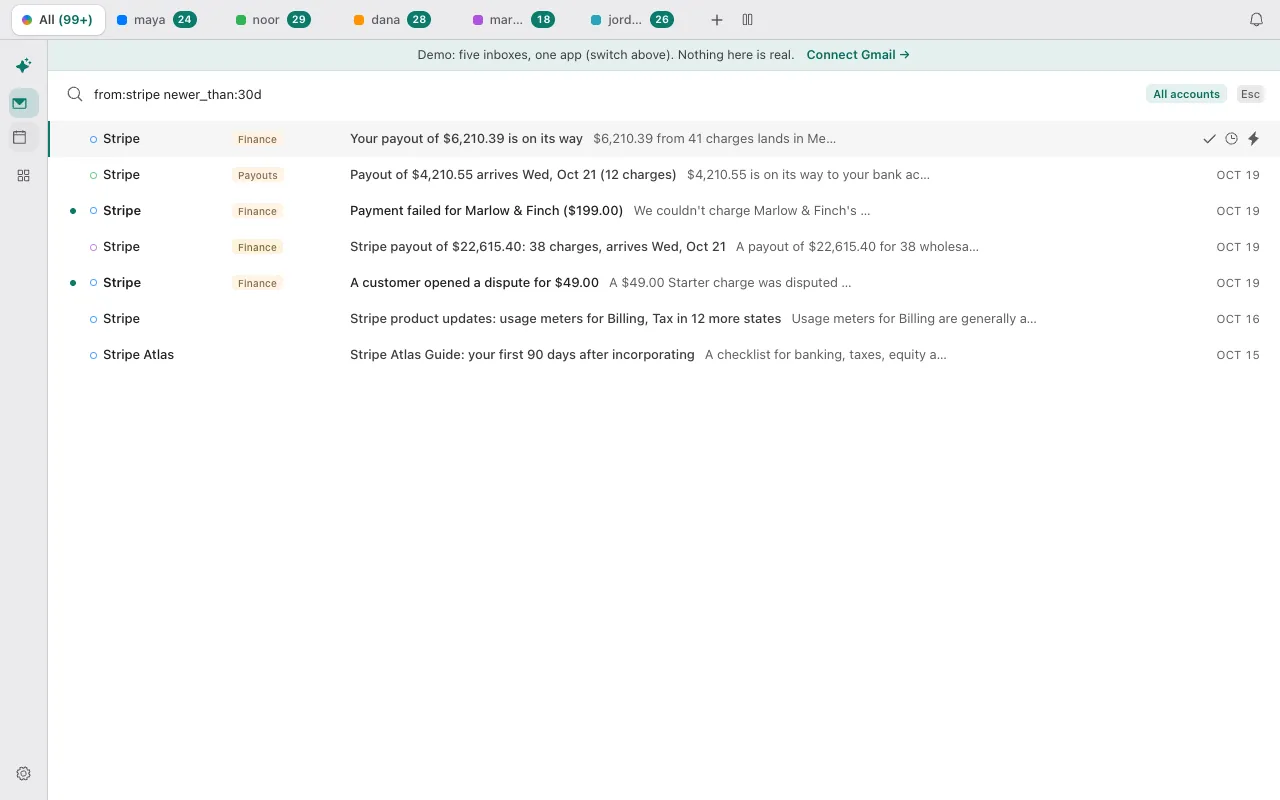Screen dimensions: 1280x800
Task: Open settings with the gear icon
Action: coord(24,773)
